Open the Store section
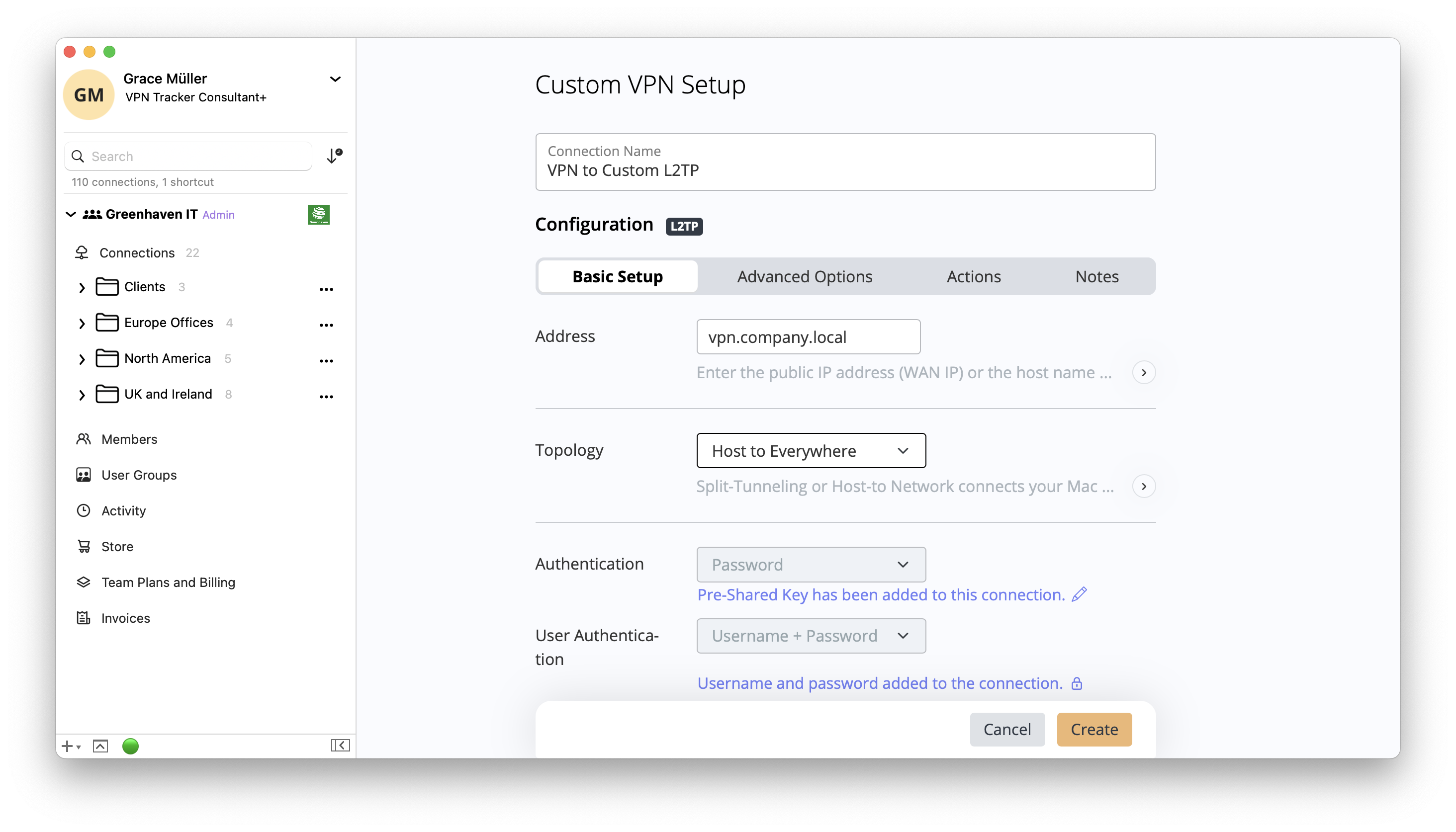This screenshot has height=832, width=1456. tap(117, 546)
